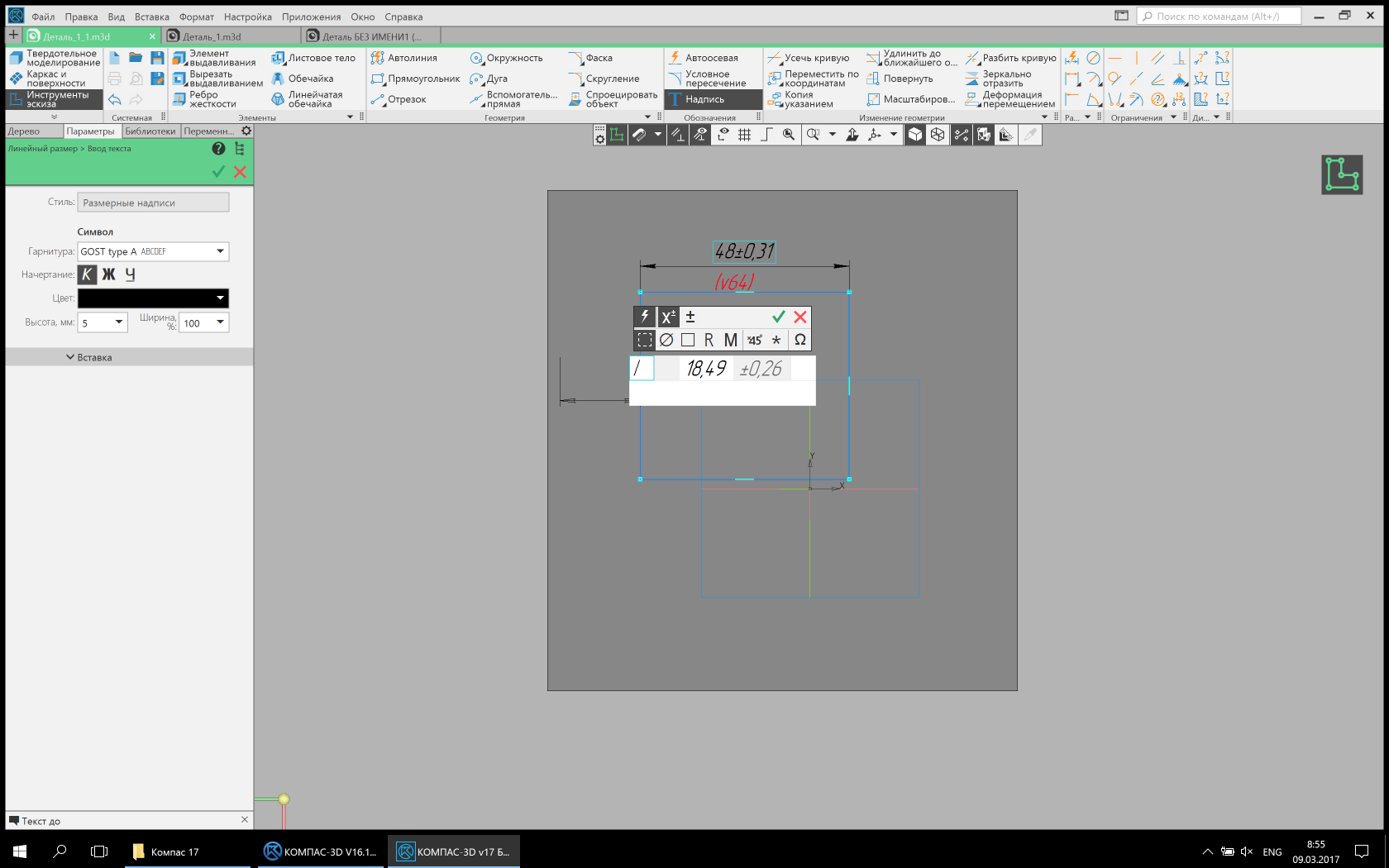Viewport: 1389px width, 868px height.
Task: Click the command search field
Action: coord(1219,17)
